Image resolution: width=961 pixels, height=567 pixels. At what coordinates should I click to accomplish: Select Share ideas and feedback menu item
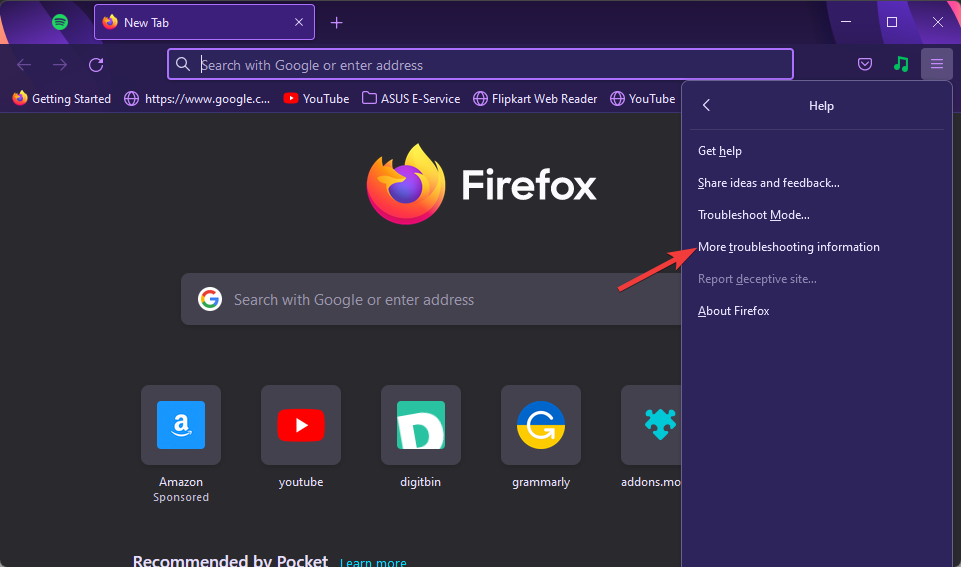pos(816,183)
